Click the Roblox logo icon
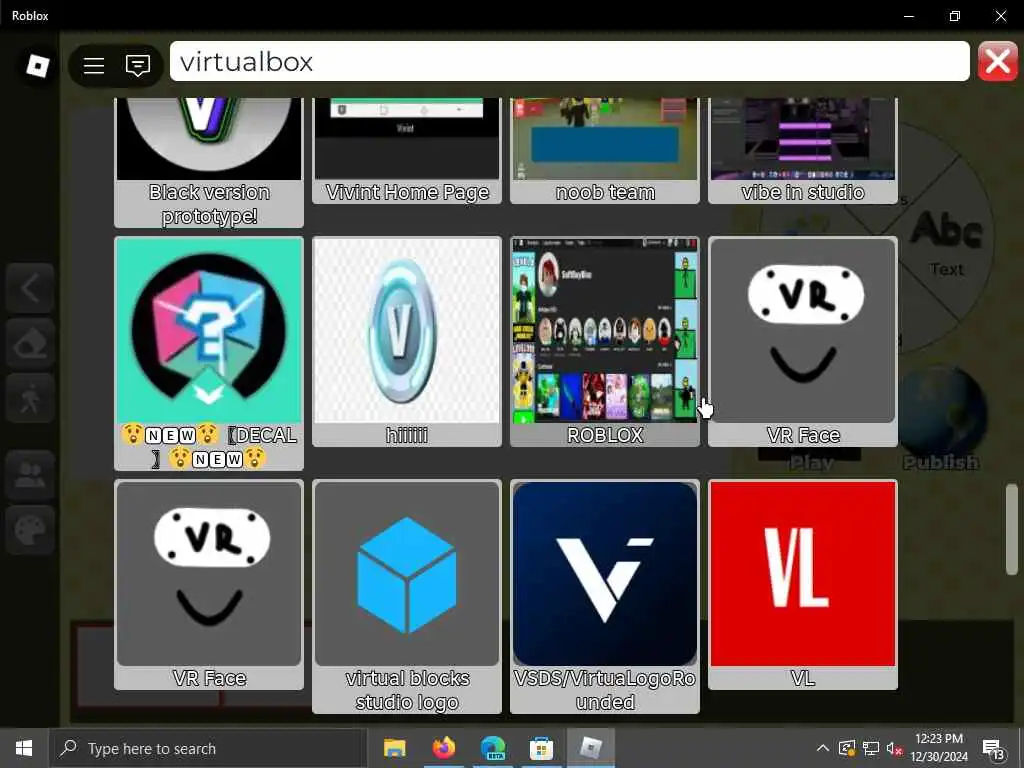 pyautogui.click(x=37, y=66)
